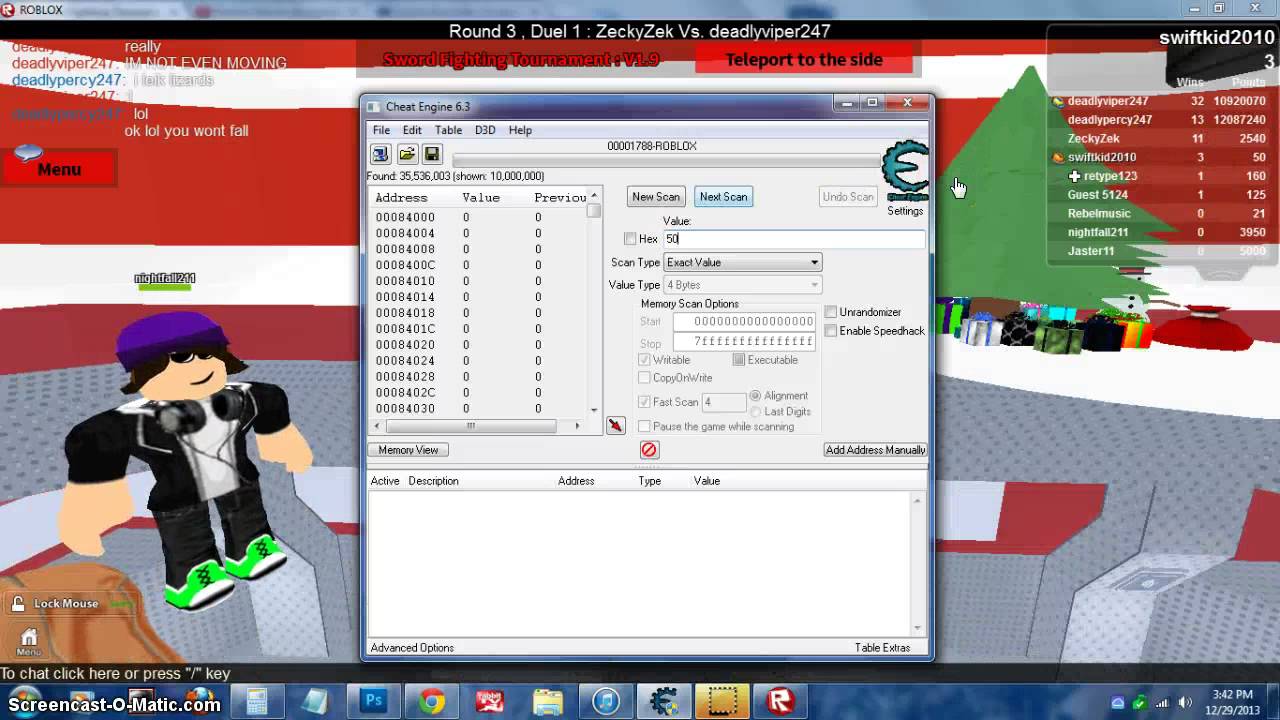This screenshot has height=720, width=1280.
Task: Toggle the Executable checkbox
Action: [739, 360]
